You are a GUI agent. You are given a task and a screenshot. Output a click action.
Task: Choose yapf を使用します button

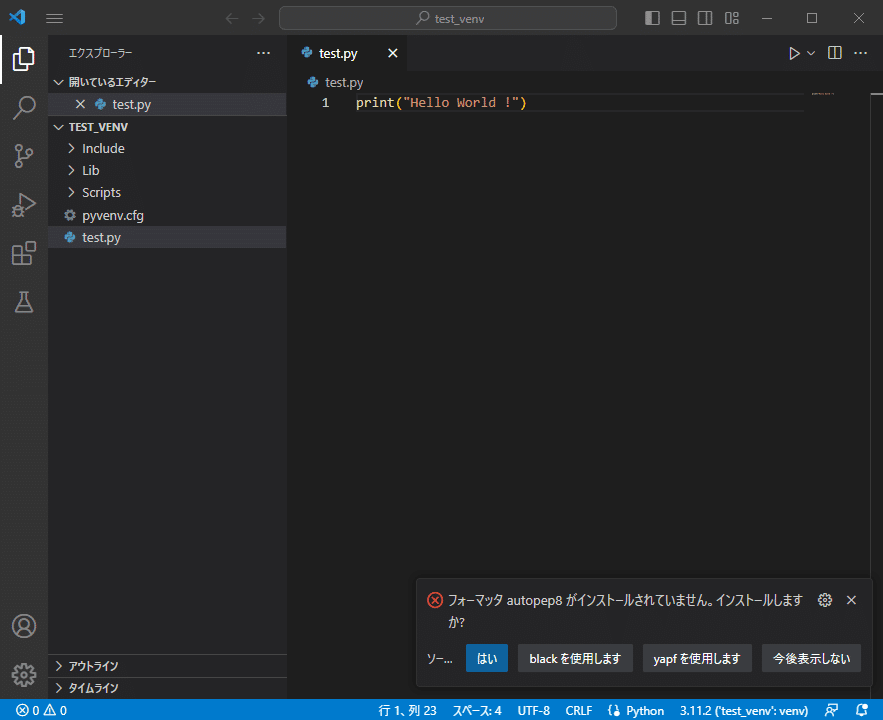[697, 658]
